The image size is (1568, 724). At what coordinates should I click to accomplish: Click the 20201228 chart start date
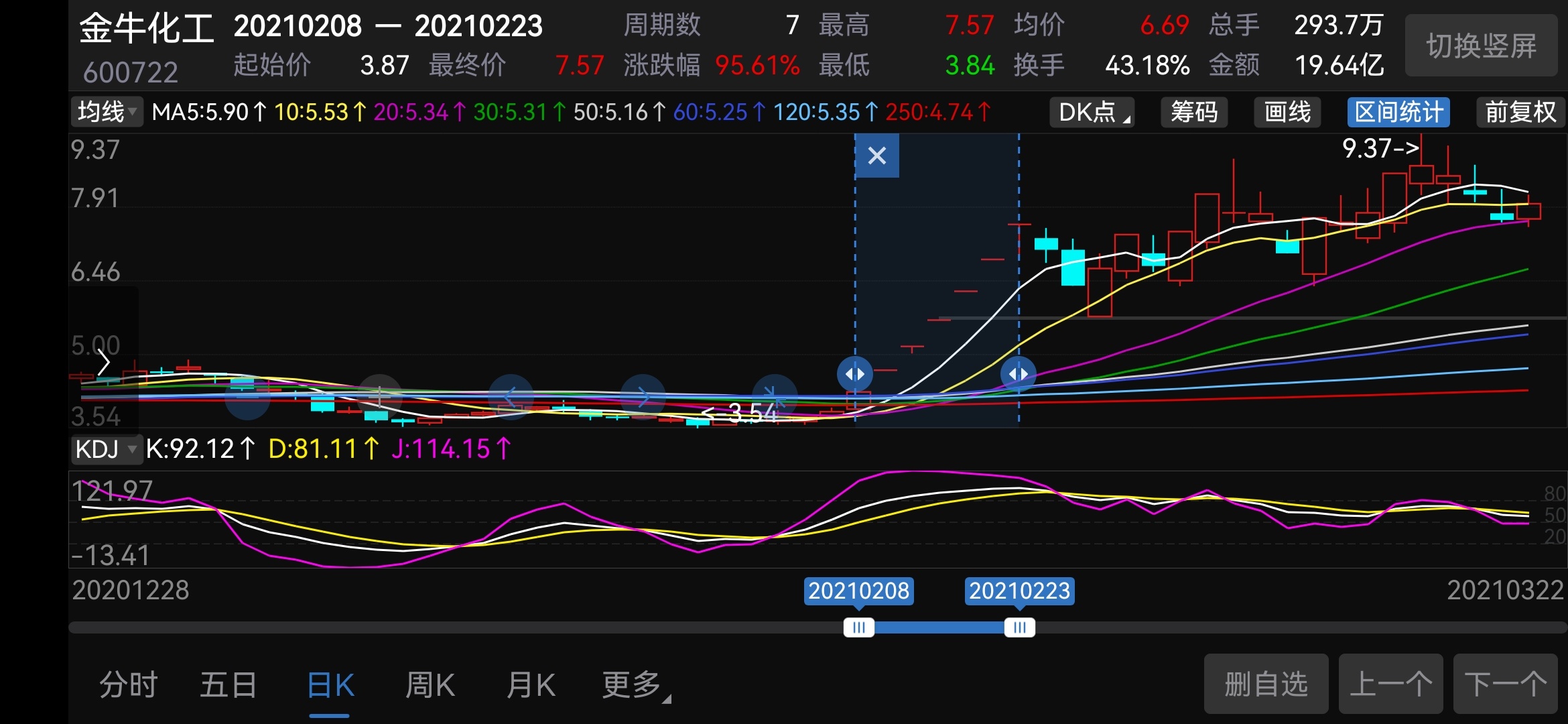pyautogui.click(x=131, y=591)
